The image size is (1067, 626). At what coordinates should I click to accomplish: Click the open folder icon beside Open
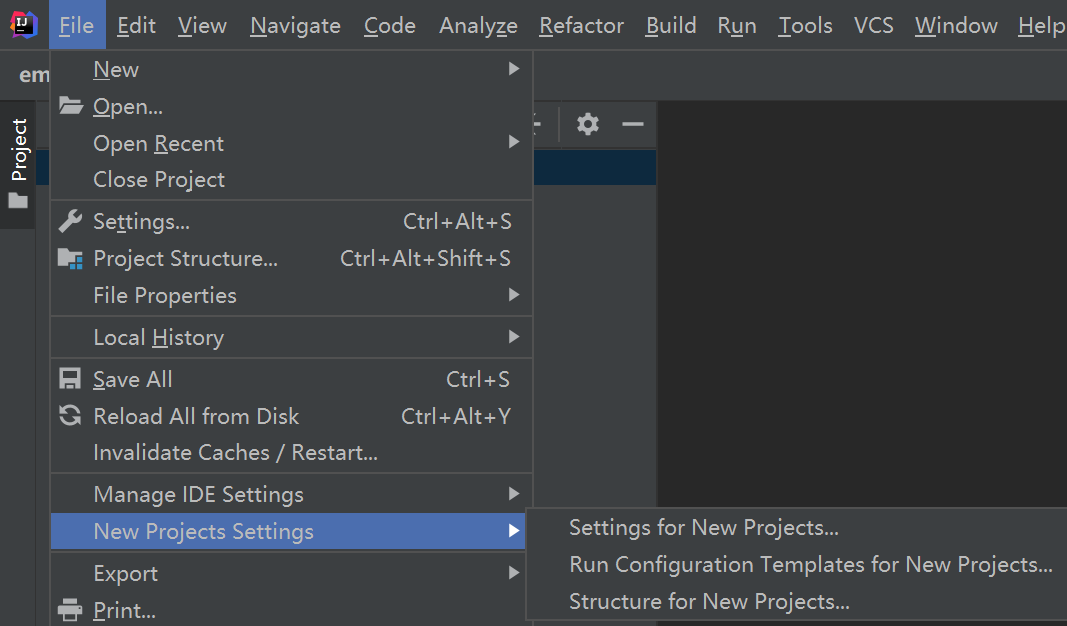tap(70, 106)
